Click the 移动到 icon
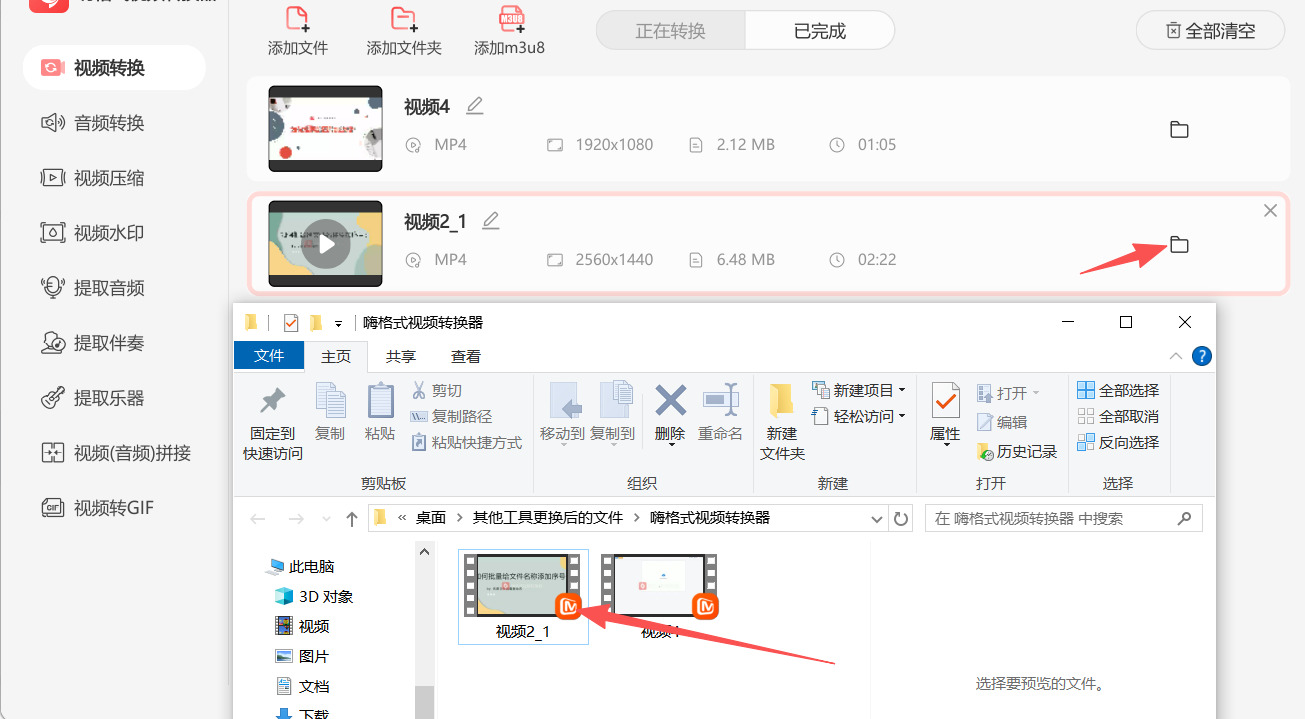1305x719 pixels. pos(566,399)
